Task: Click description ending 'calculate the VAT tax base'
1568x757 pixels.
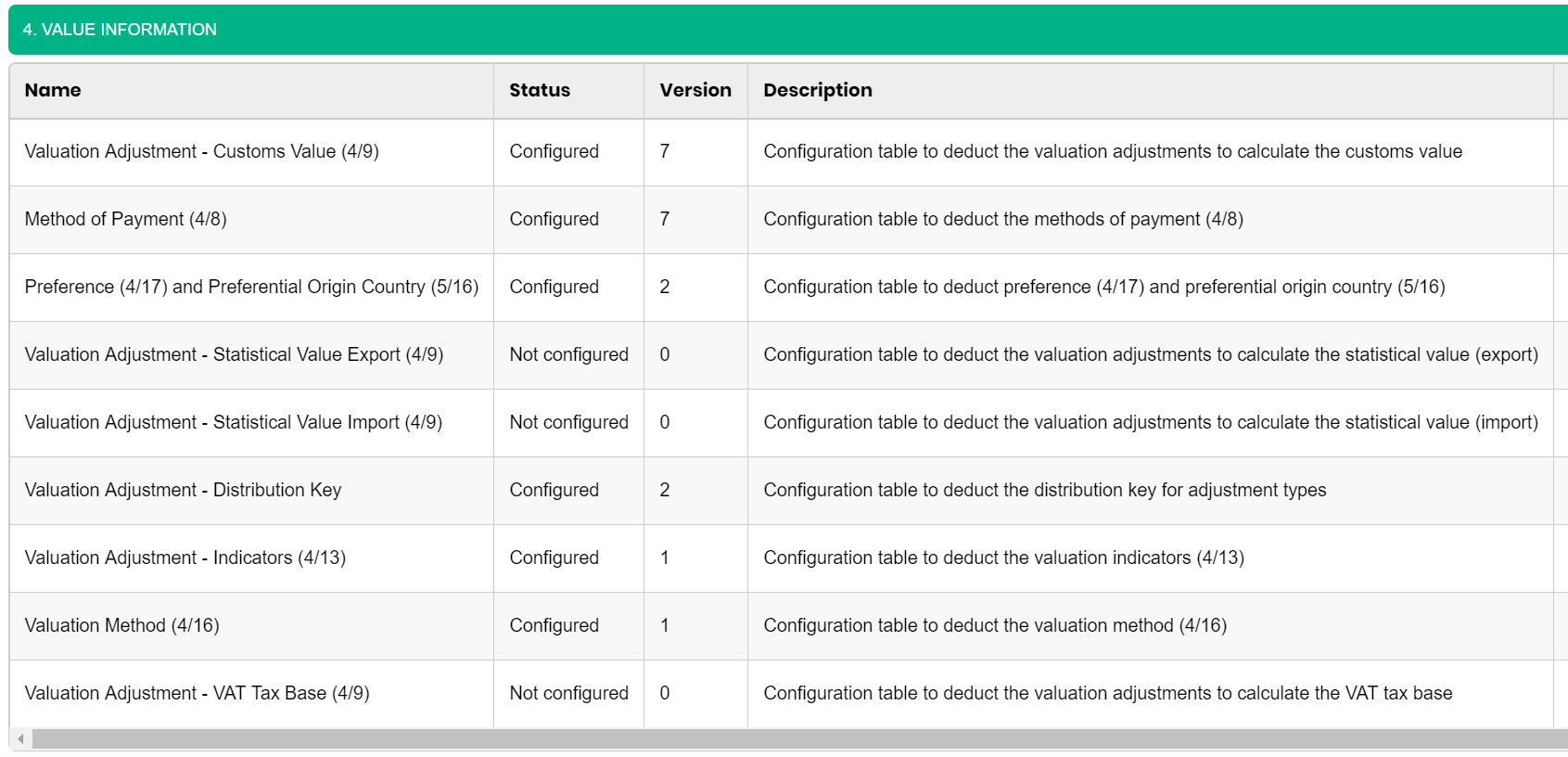Action: [1108, 693]
